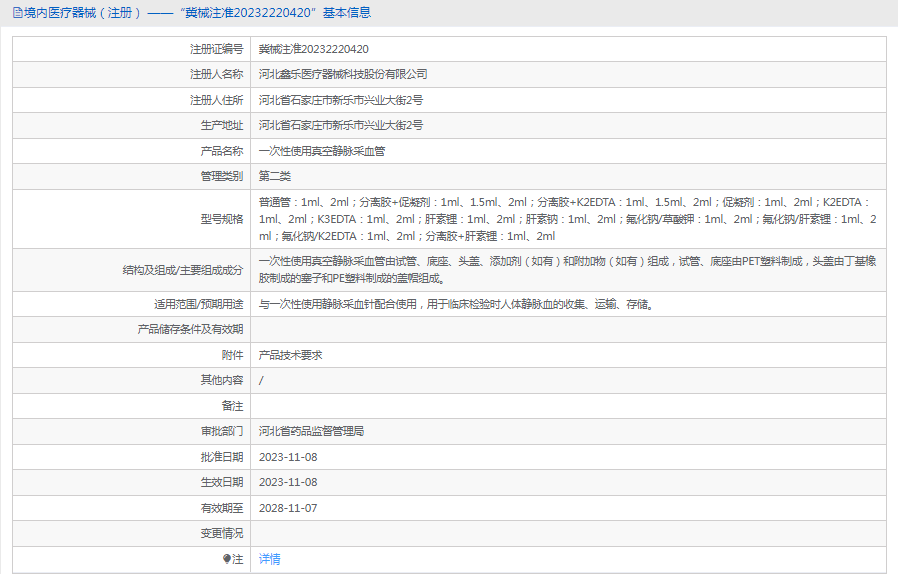898x574 pixels.
Task: Click the 其他内容 label
Action: (222, 380)
